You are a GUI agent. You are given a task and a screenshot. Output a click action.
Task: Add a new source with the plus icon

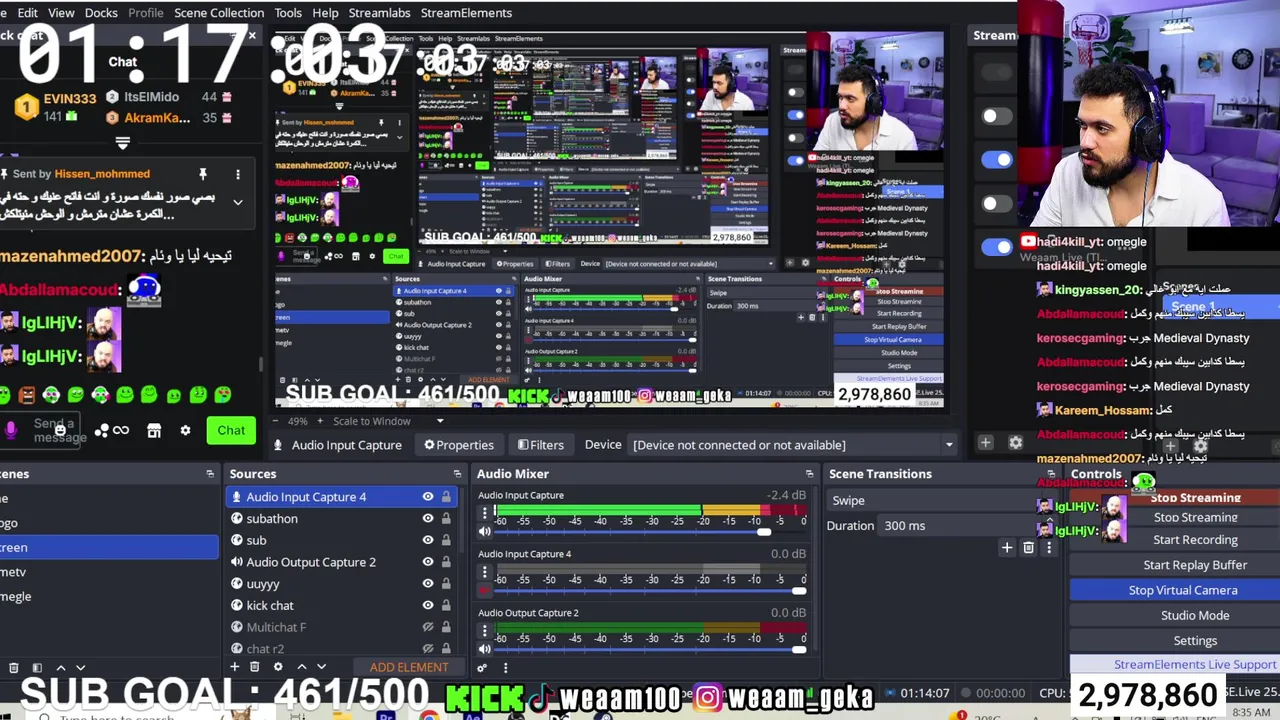point(234,667)
